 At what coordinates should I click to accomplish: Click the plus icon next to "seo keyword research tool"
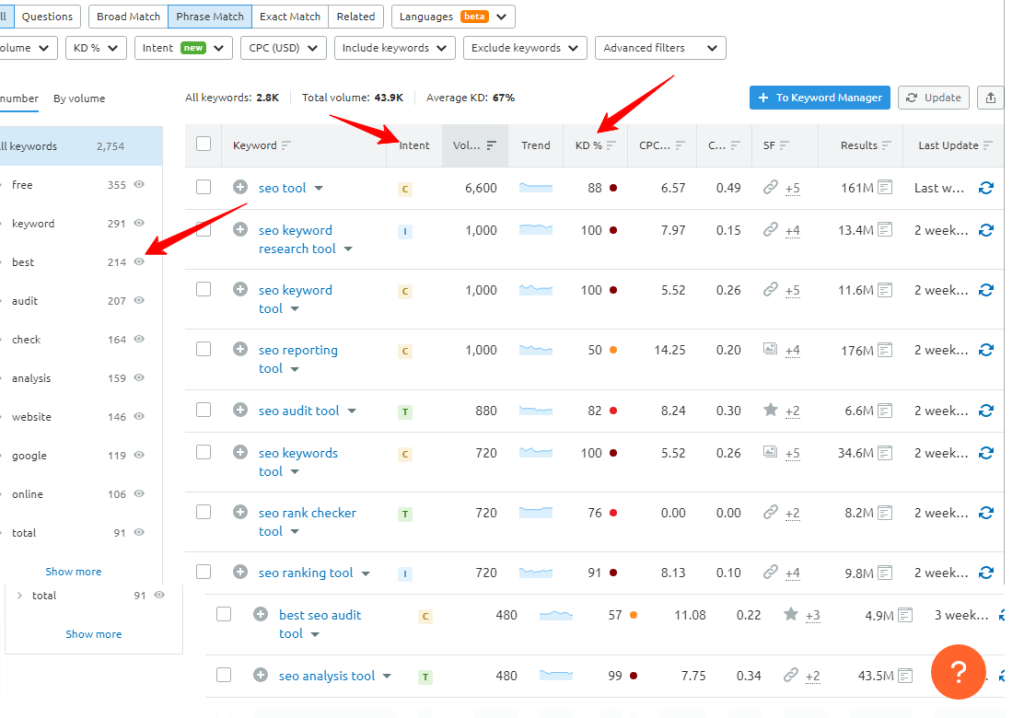click(240, 229)
